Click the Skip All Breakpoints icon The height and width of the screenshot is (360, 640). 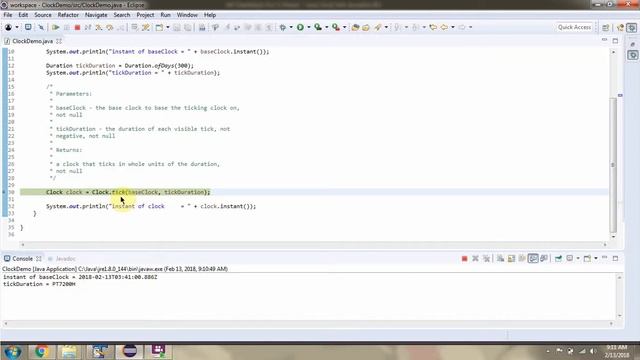[41, 27]
